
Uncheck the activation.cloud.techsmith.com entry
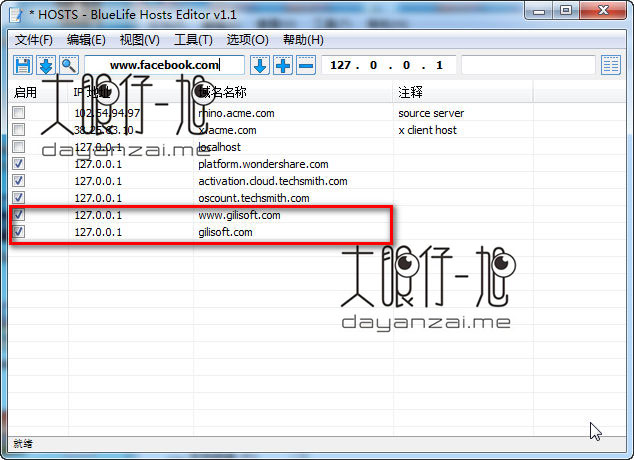pyautogui.click(x=19, y=181)
